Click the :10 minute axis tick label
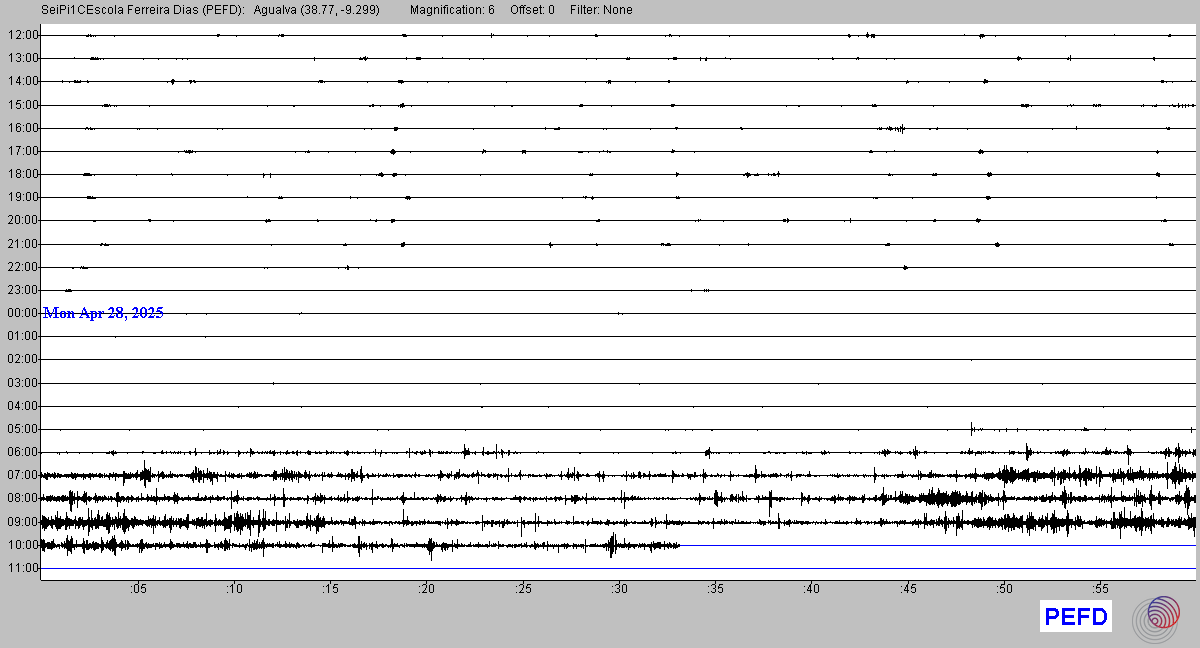 [x=233, y=588]
